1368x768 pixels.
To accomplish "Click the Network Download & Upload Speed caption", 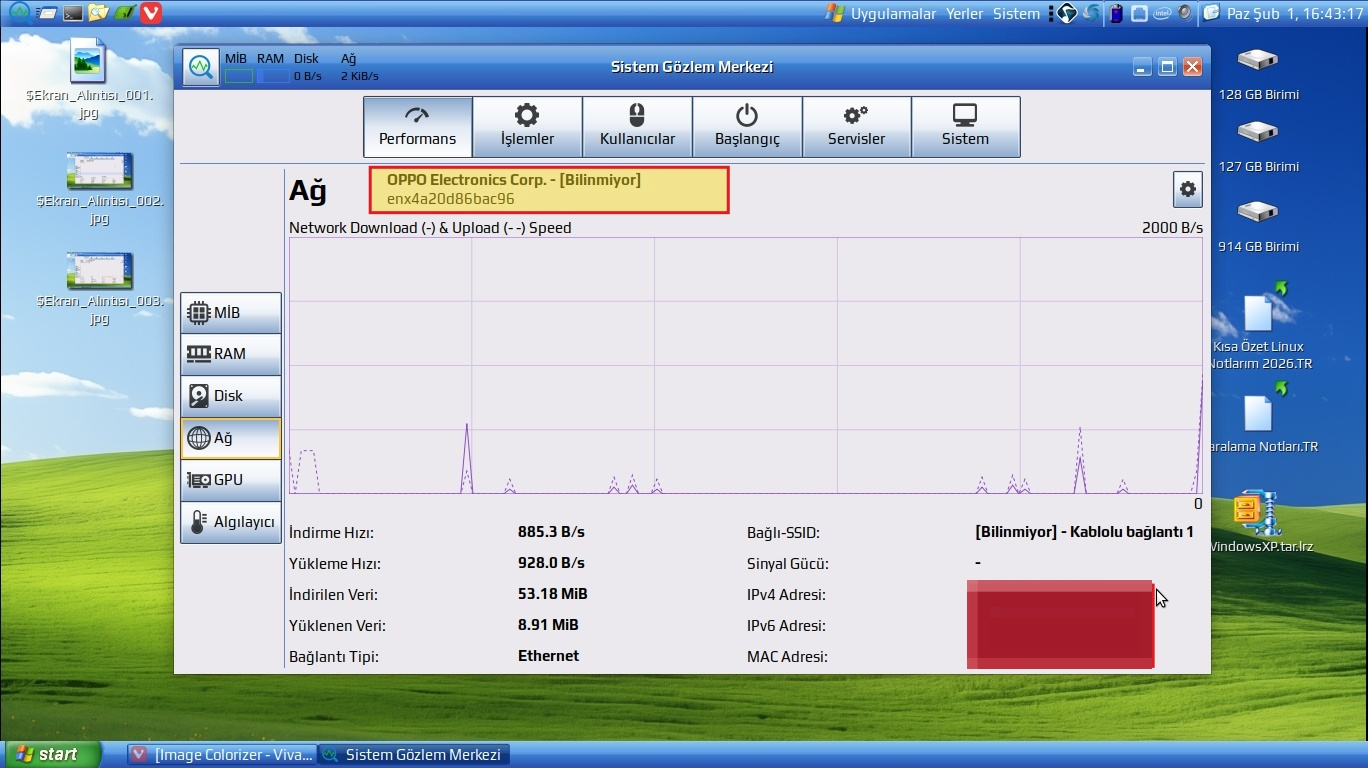I will 430,228.
